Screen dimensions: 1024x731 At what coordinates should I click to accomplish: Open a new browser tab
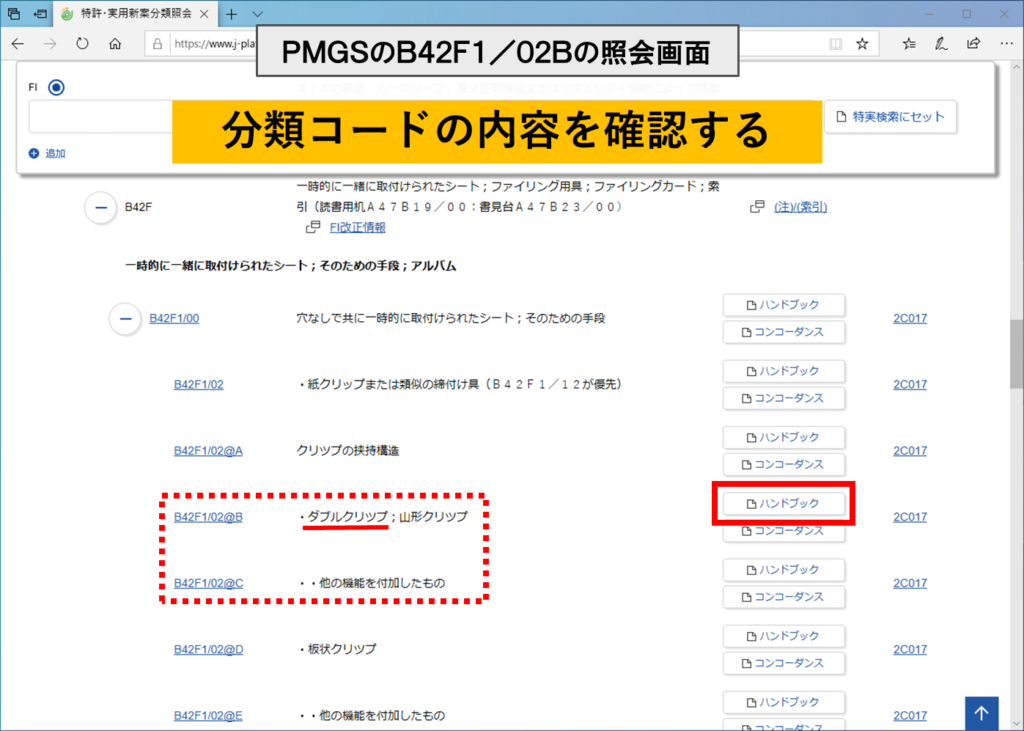point(231,14)
